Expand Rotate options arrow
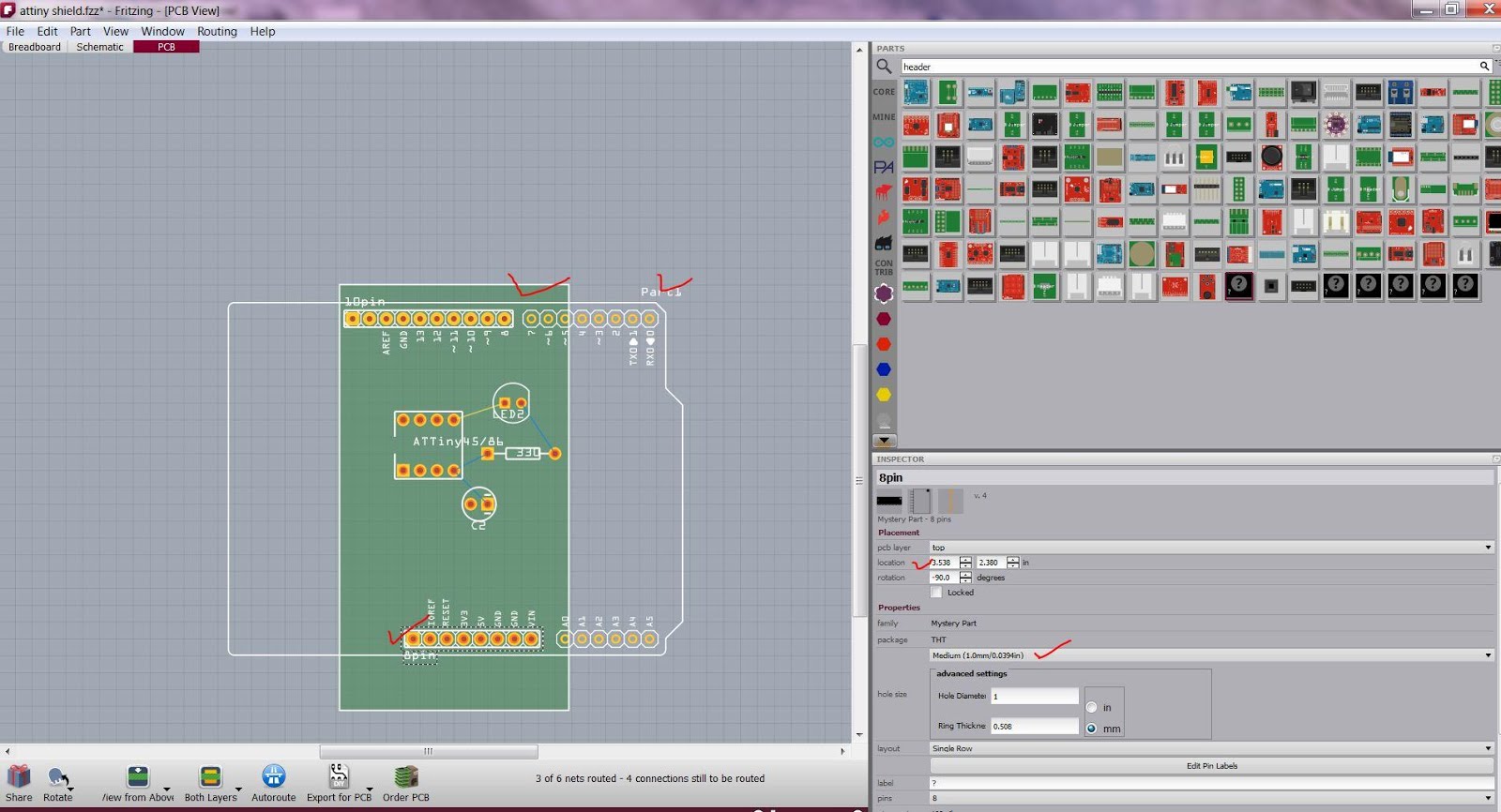The height and width of the screenshot is (812, 1501). click(x=71, y=789)
